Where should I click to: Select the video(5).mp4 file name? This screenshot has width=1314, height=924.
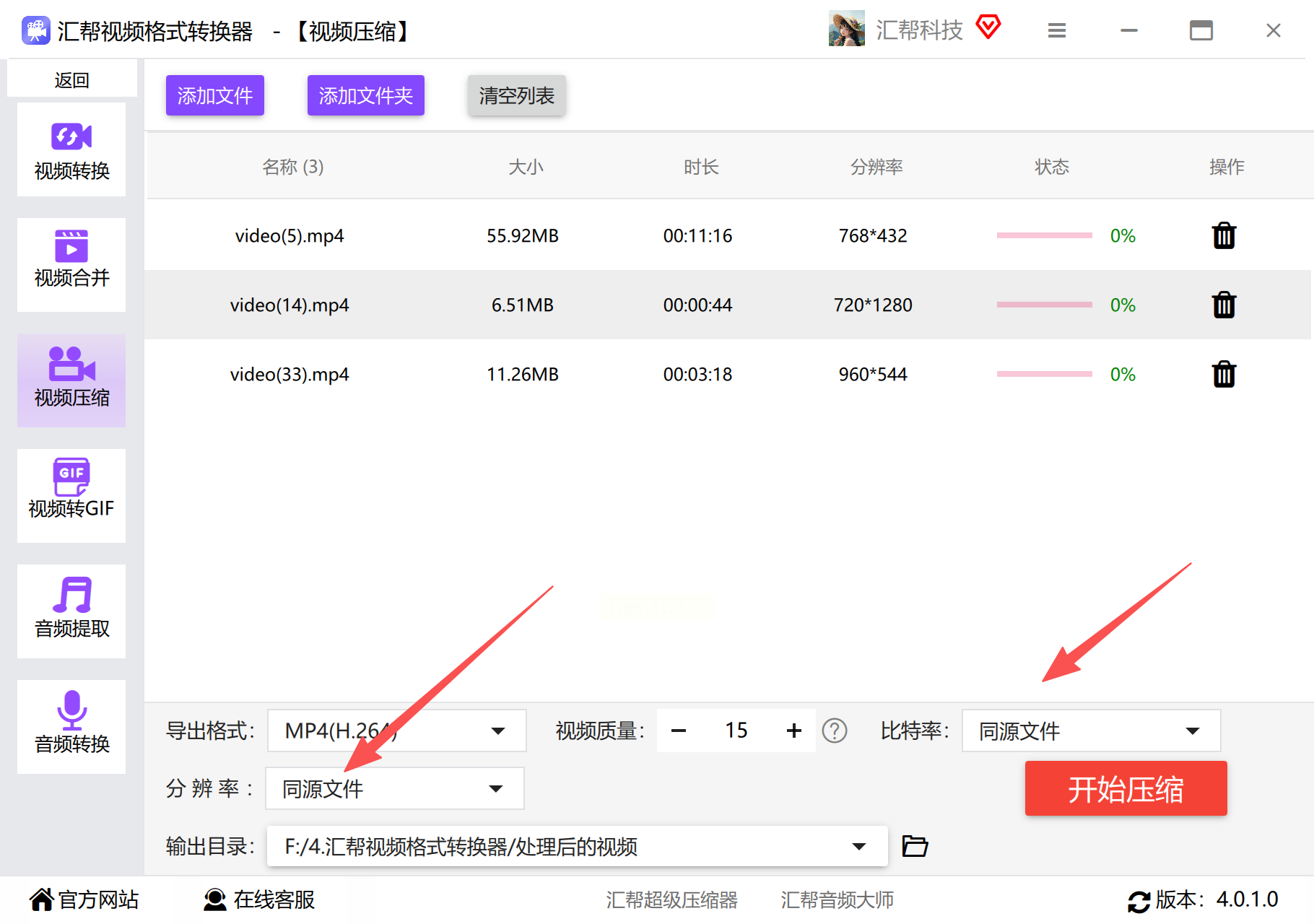click(290, 236)
